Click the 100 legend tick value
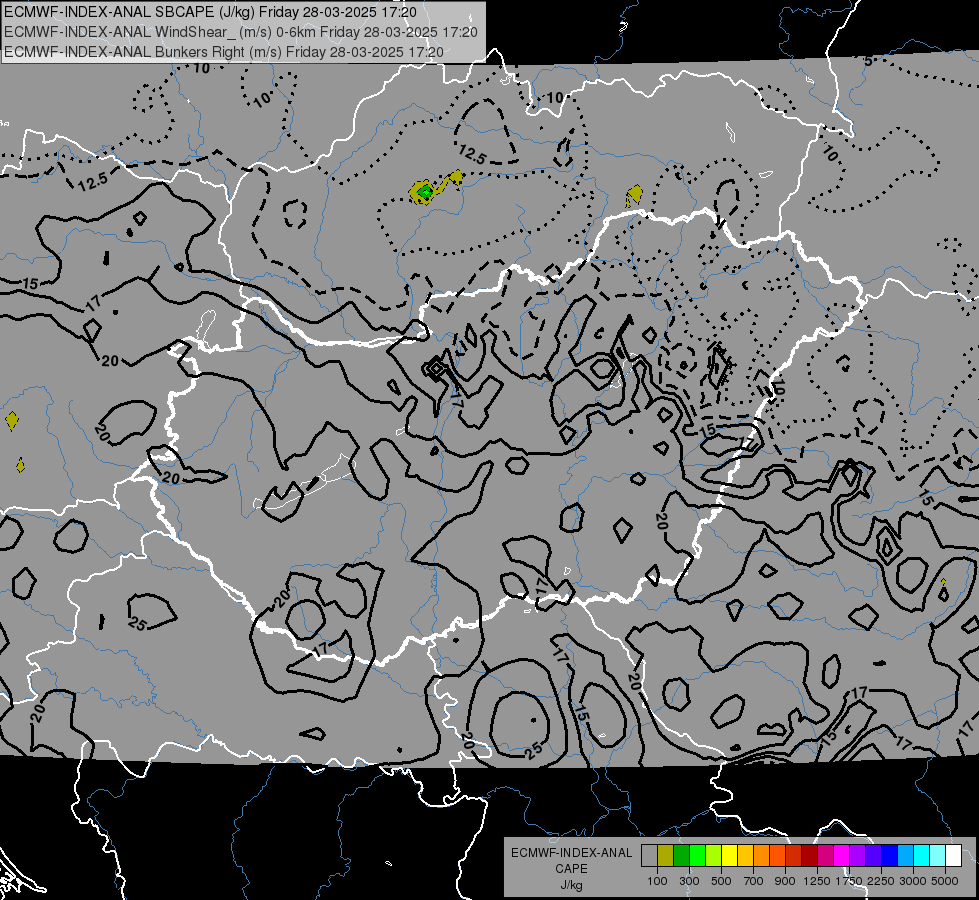Screen dimensions: 979x900 (657, 881)
